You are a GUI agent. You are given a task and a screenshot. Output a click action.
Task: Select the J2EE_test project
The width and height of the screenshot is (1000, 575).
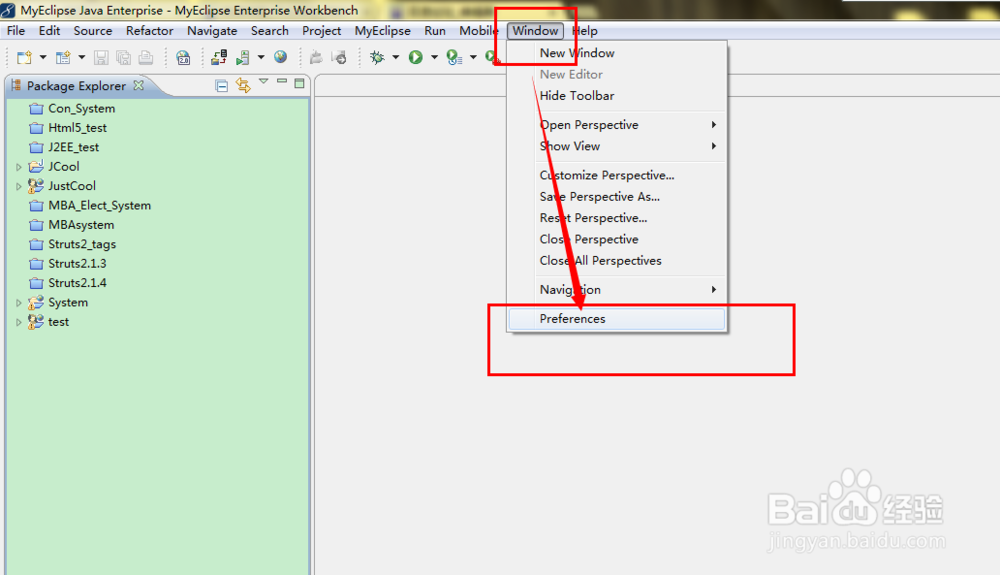point(73,147)
